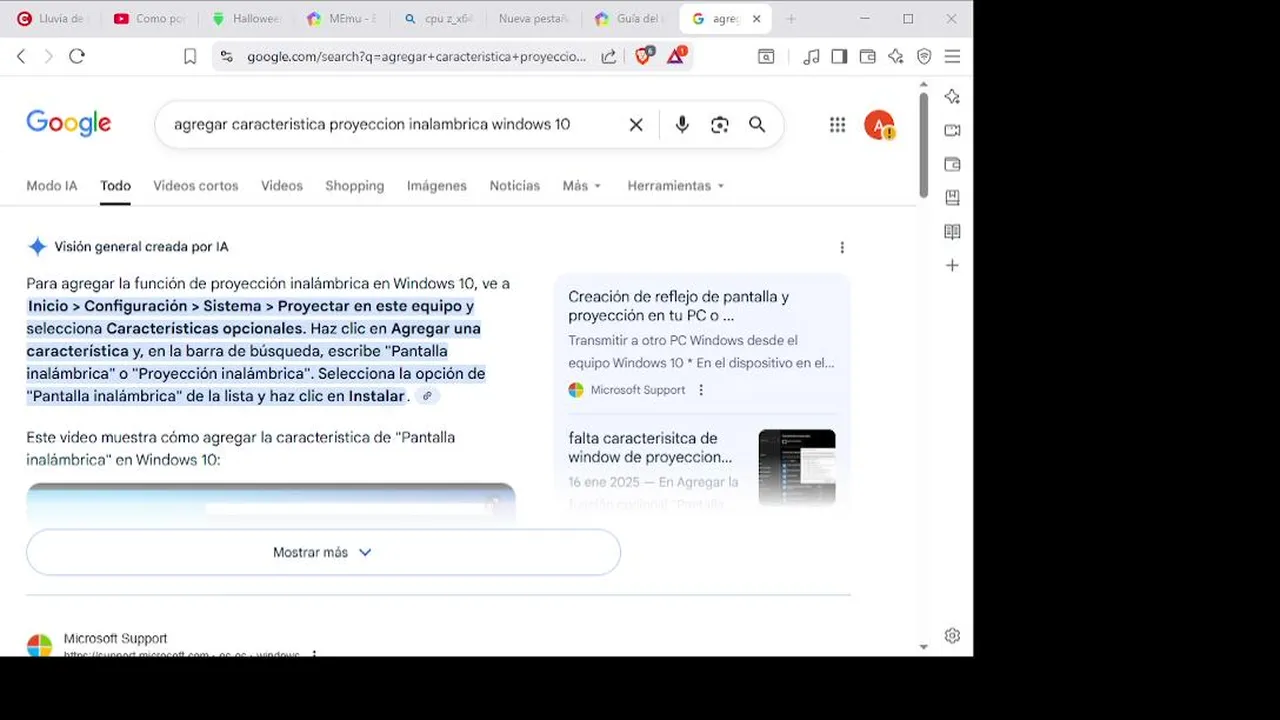Switch to Videos results tab
Viewport: 1280px width, 720px height.
(282, 186)
